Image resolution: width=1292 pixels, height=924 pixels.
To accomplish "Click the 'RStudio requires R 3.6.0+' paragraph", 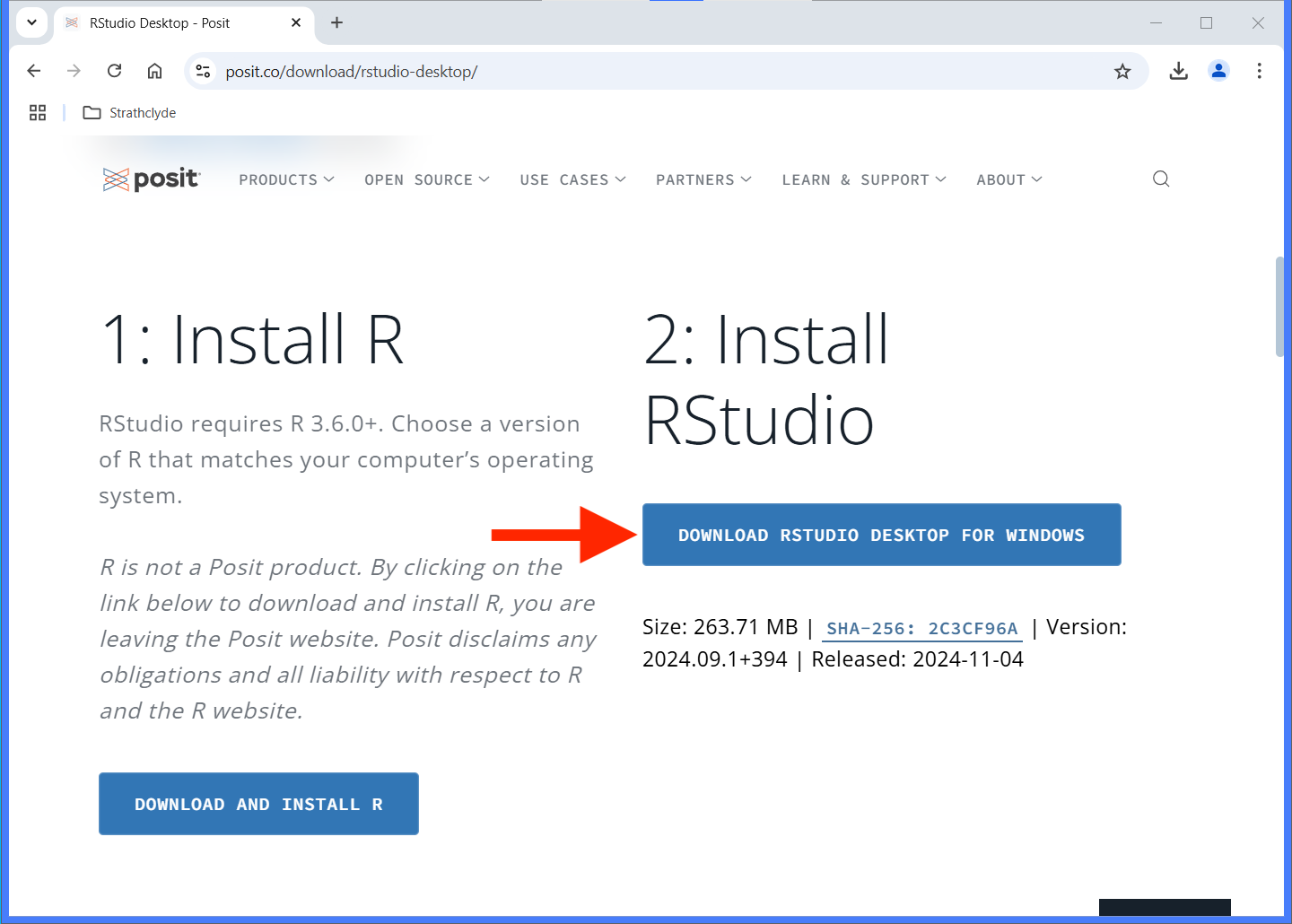I will 345,459.
